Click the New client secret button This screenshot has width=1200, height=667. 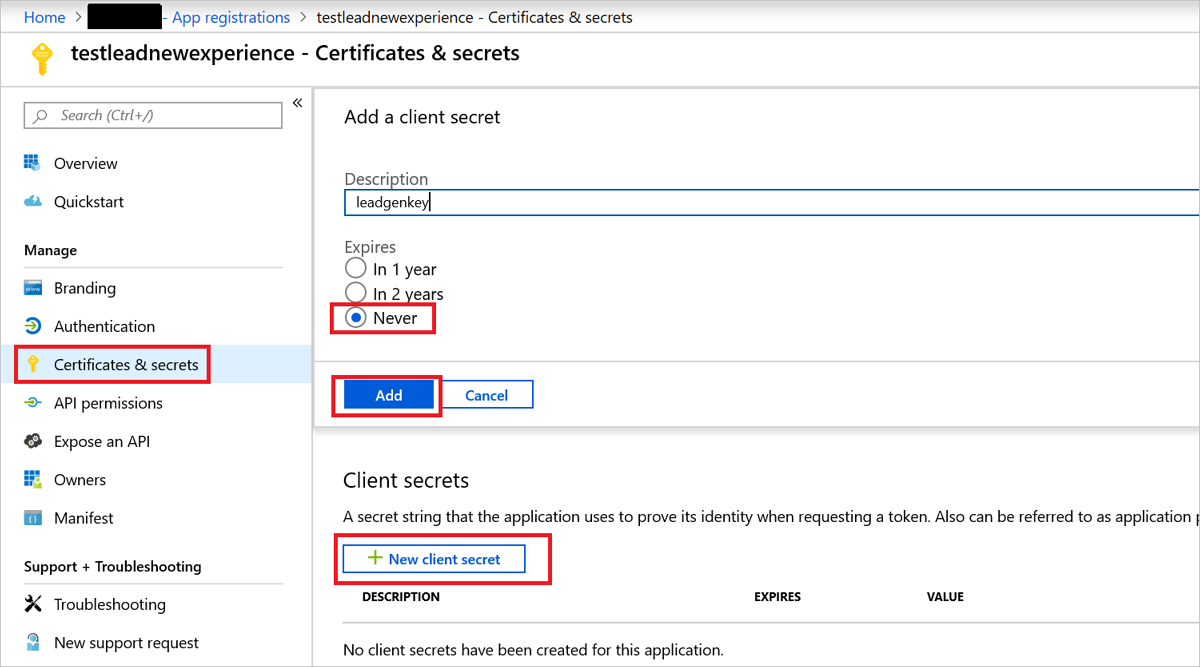point(434,559)
